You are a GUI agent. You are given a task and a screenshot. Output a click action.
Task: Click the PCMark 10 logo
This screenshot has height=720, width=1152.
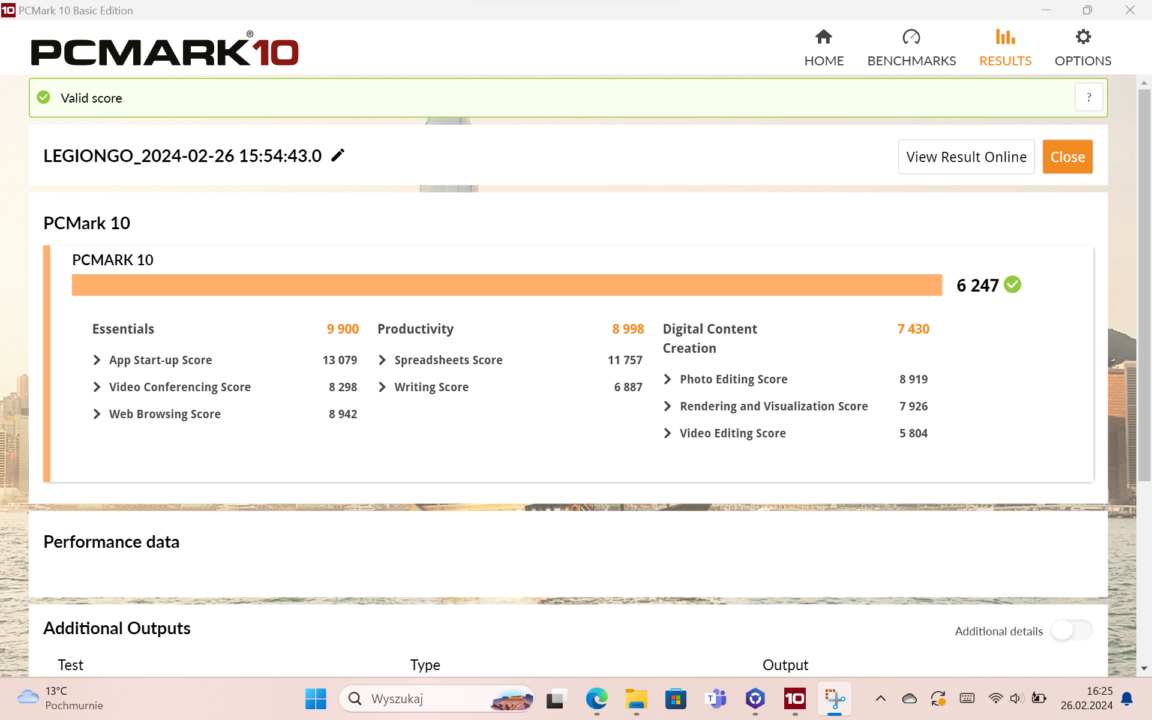click(165, 48)
